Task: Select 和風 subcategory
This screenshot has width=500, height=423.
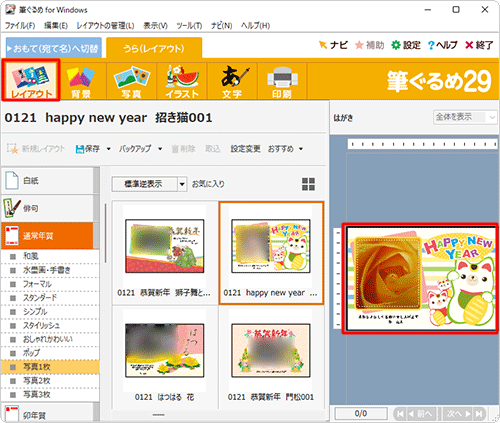Action: point(50,256)
